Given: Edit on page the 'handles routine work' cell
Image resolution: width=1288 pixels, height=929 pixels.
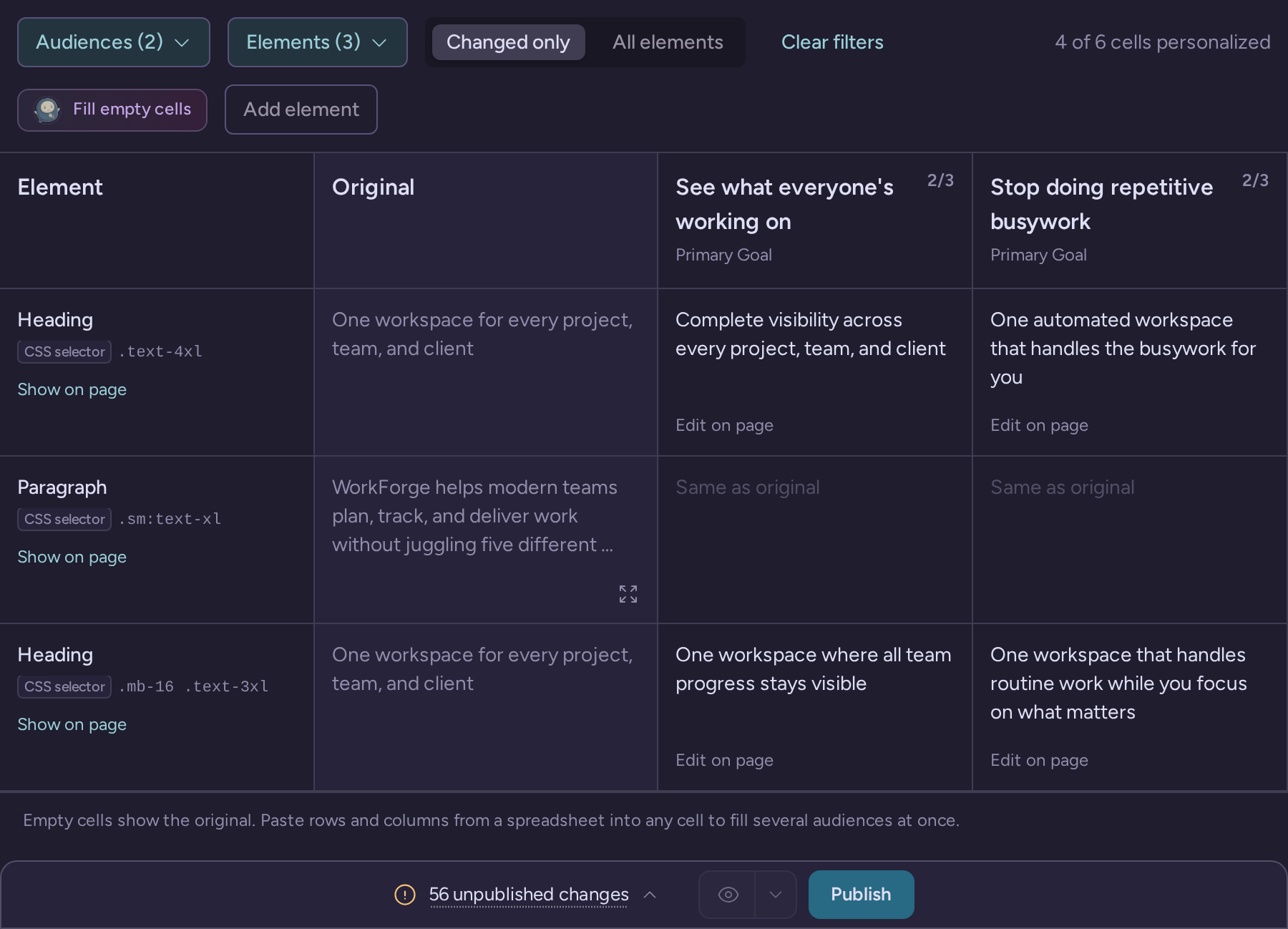Looking at the screenshot, I should coord(1039,760).
